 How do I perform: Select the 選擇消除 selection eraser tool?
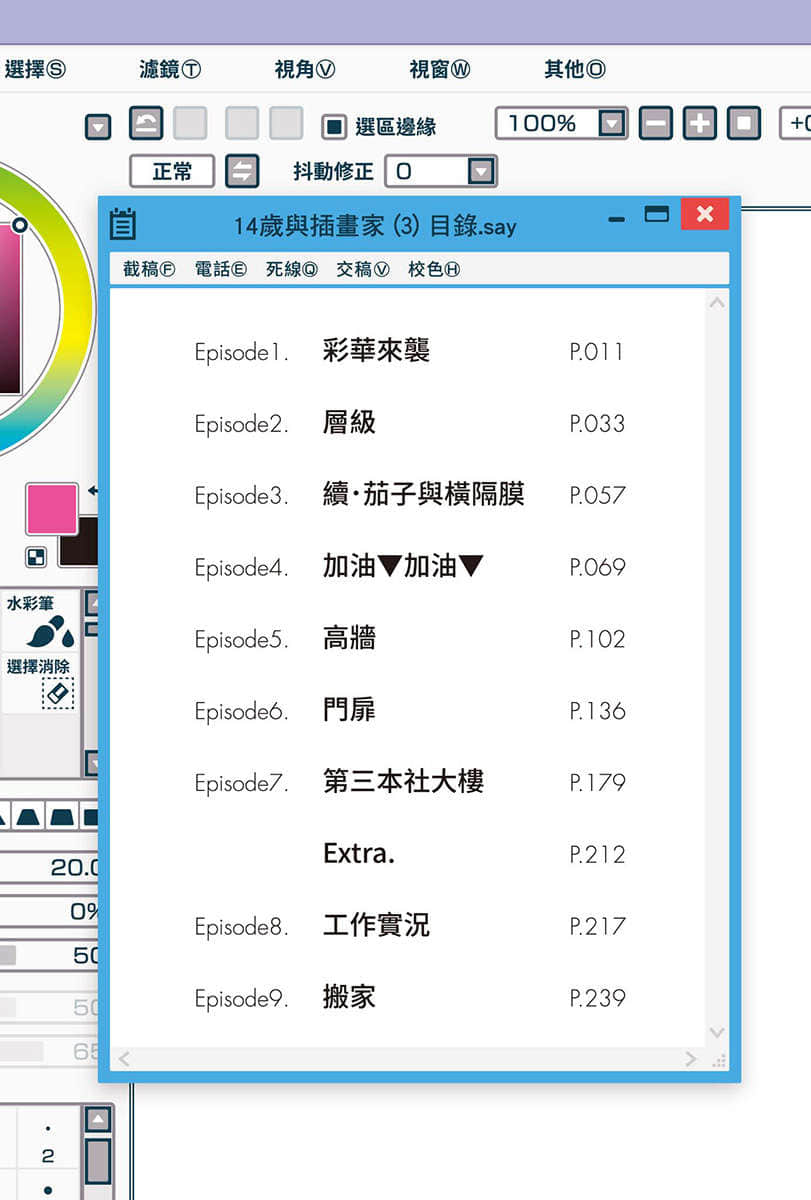coord(40,682)
